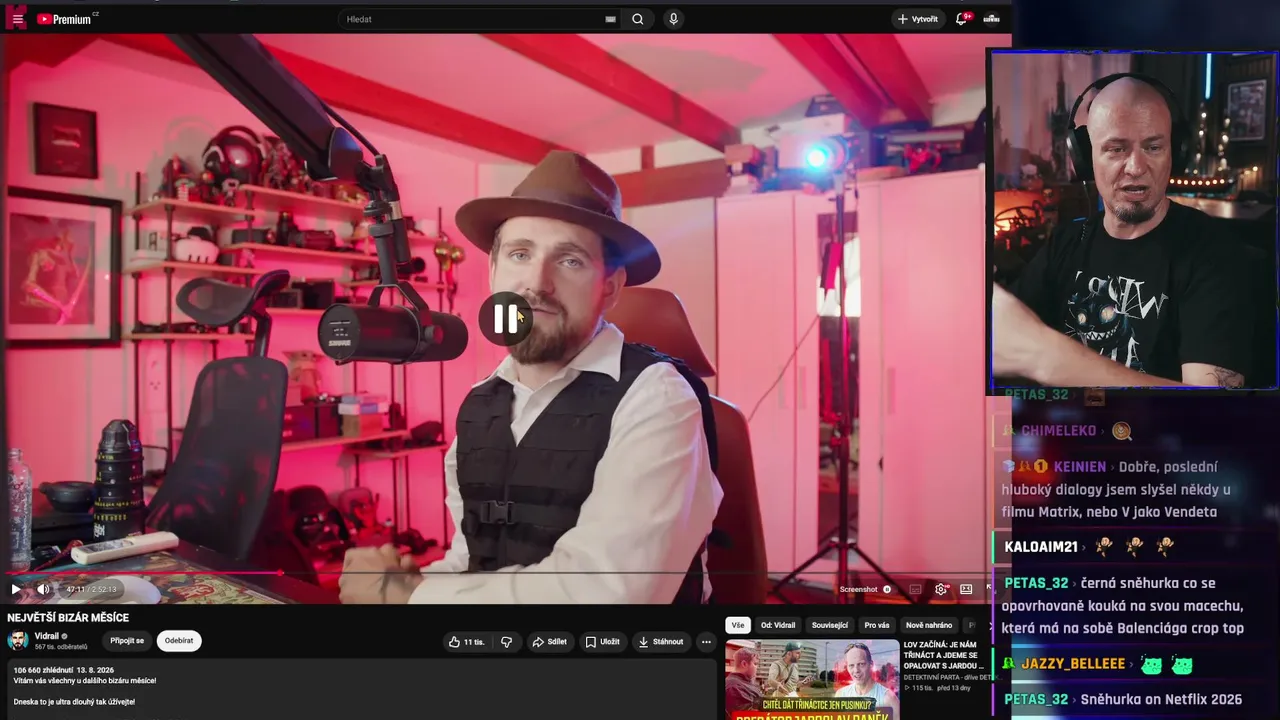
Task: Click the Sdílet share button
Action: pos(549,642)
